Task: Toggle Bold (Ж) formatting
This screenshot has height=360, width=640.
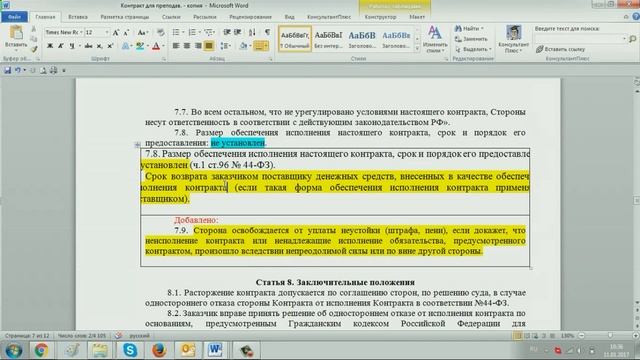Action: [50, 46]
